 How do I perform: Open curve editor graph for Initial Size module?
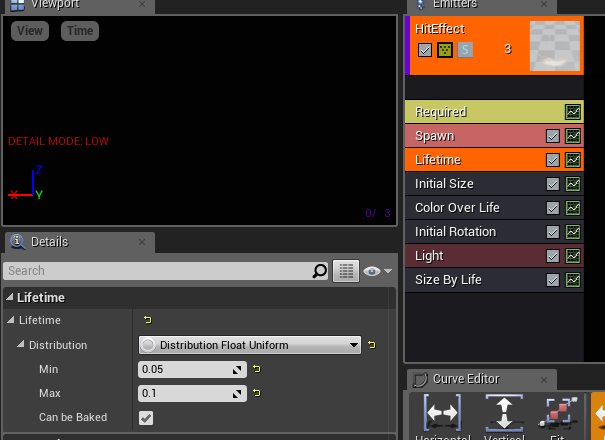(573, 184)
